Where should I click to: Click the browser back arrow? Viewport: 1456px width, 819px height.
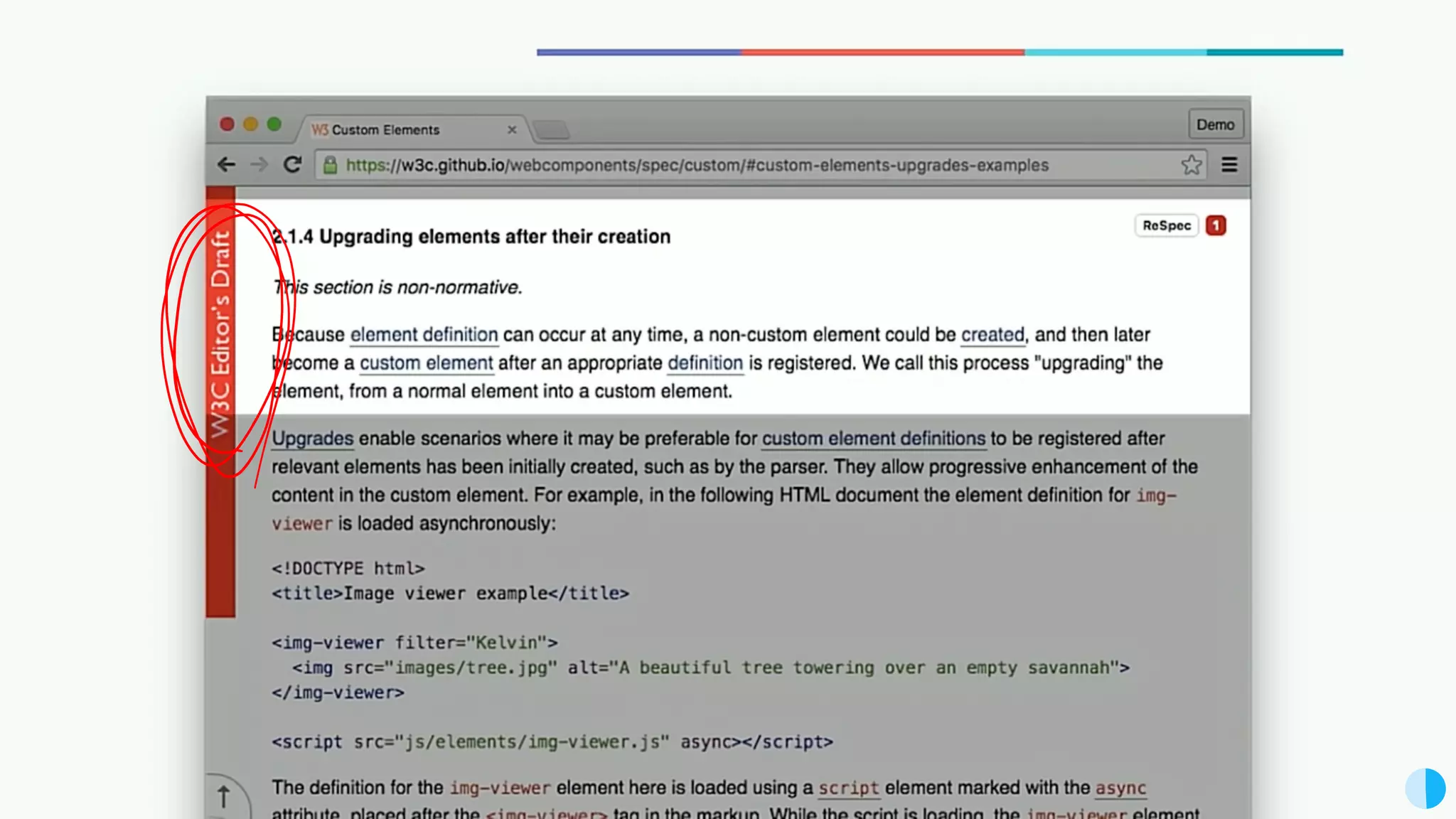(x=226, y=165)
